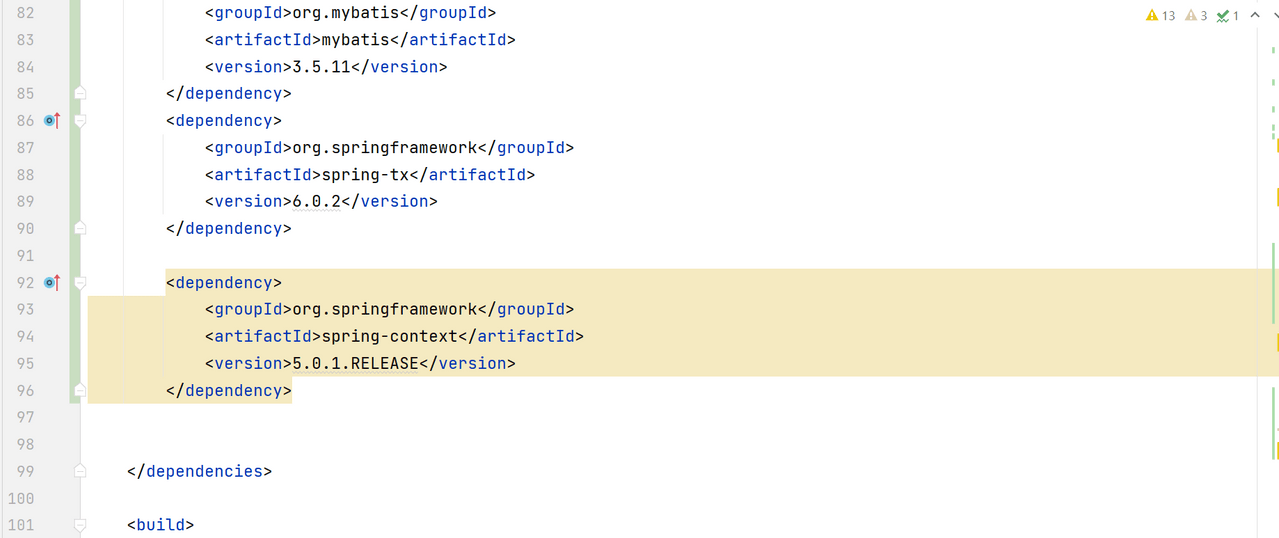Collapse the dependency block at line 86

(x=81, y=120)
